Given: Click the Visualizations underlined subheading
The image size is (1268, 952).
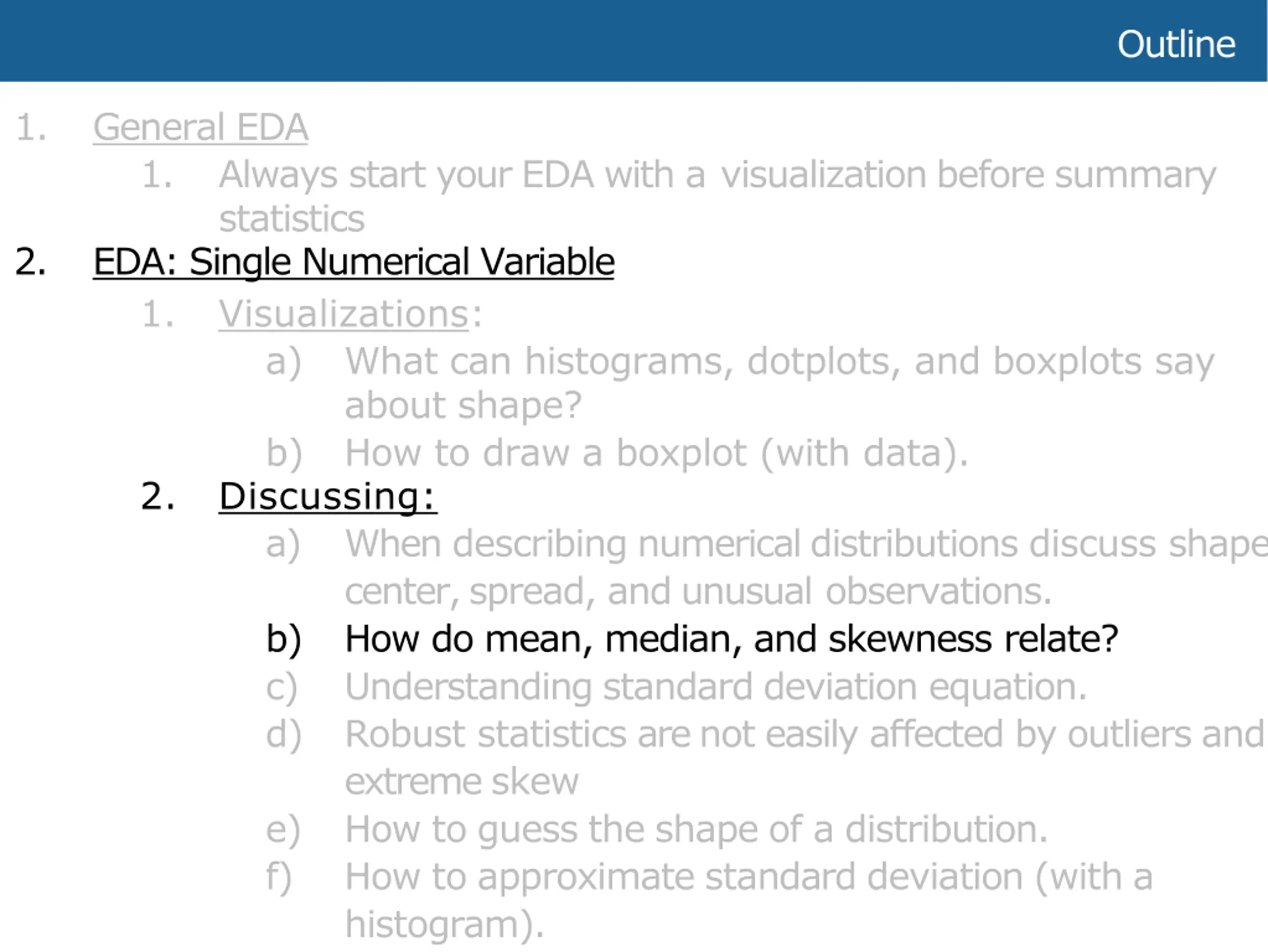Looking at the screenshot, I should point(344,314).
